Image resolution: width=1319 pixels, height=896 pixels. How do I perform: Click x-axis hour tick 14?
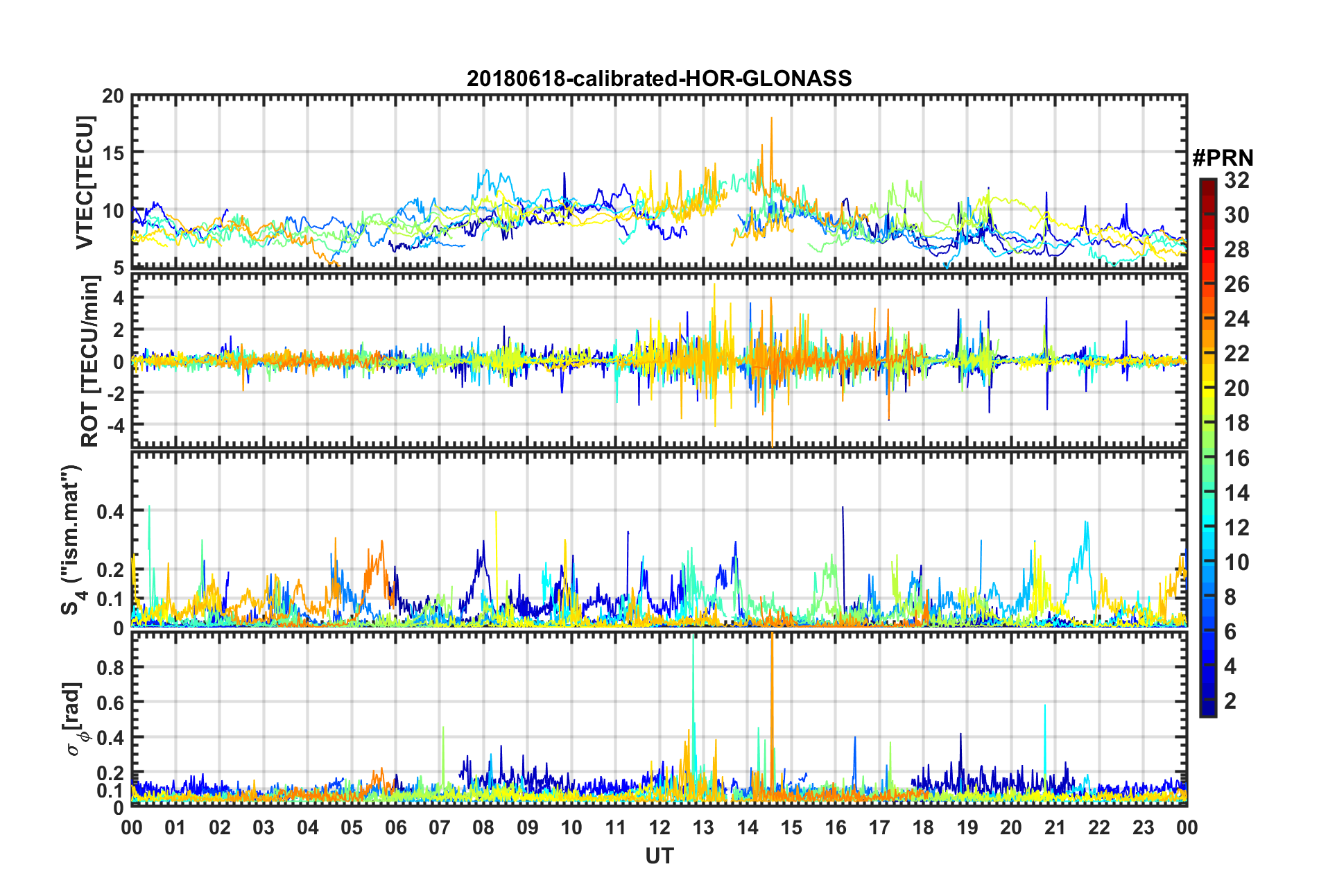tap(748, 827)
